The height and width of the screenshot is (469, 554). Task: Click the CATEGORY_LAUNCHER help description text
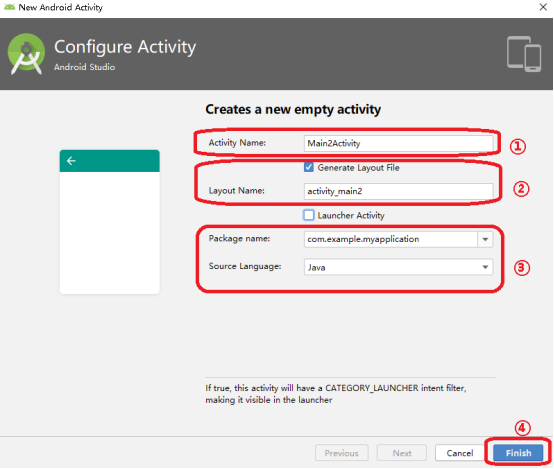(336, 394)
